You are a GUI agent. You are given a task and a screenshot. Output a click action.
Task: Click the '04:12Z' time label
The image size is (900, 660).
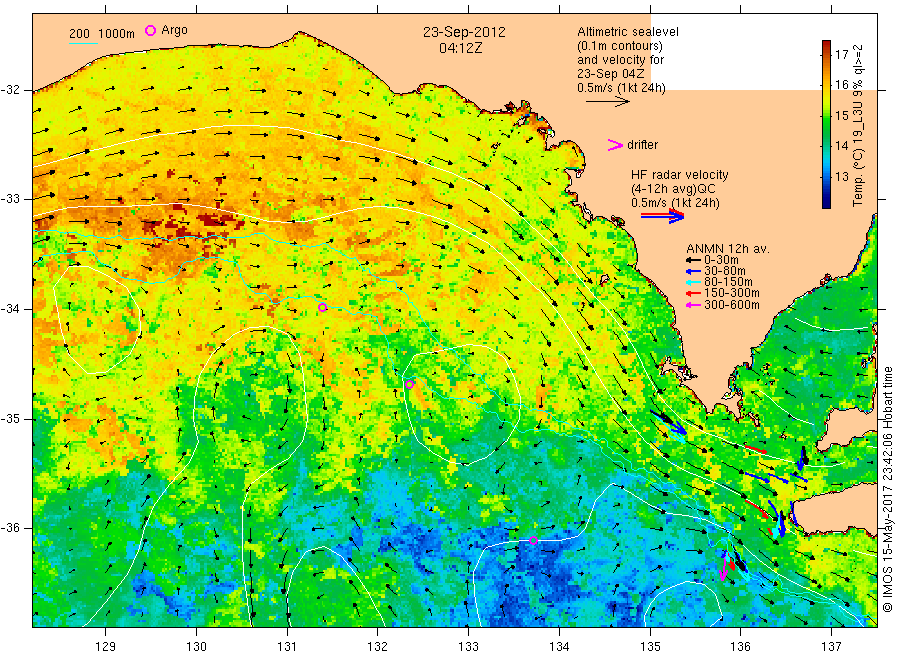click(461, 48)
